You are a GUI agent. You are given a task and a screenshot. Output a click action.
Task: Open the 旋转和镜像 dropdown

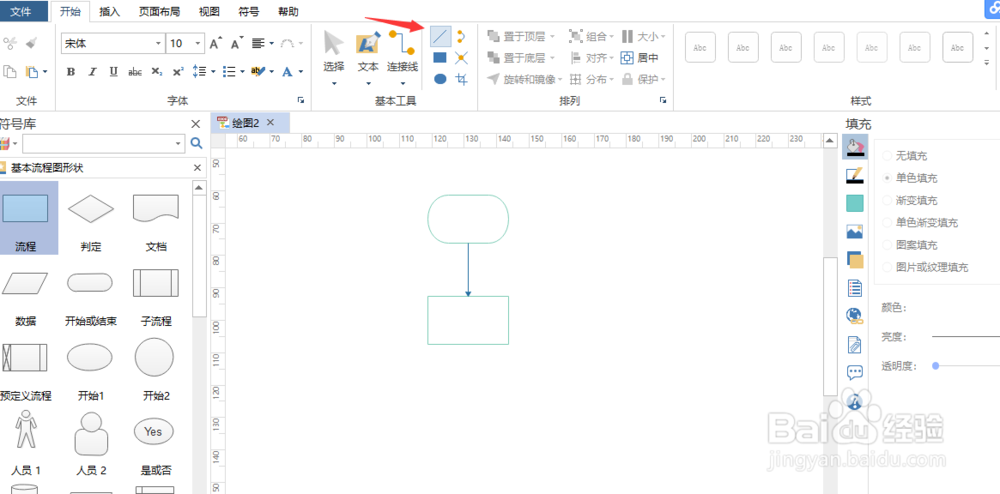[x=560, y=80]
